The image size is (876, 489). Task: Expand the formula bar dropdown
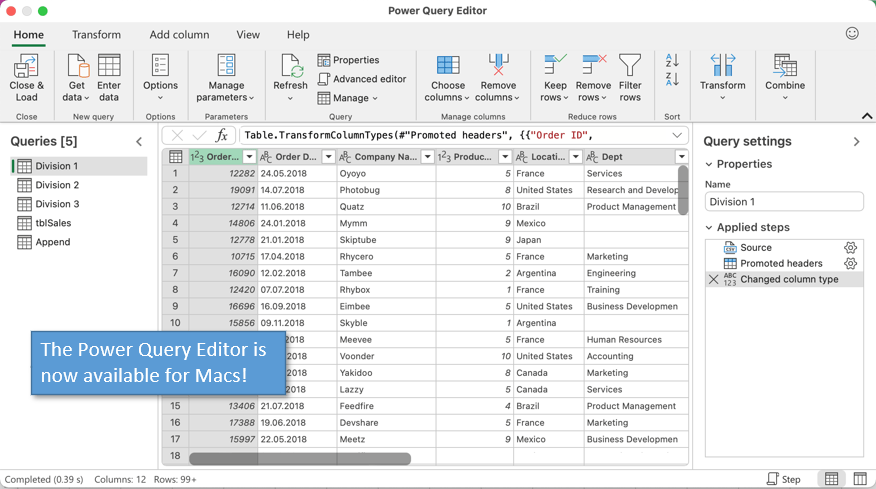[677, 136]
